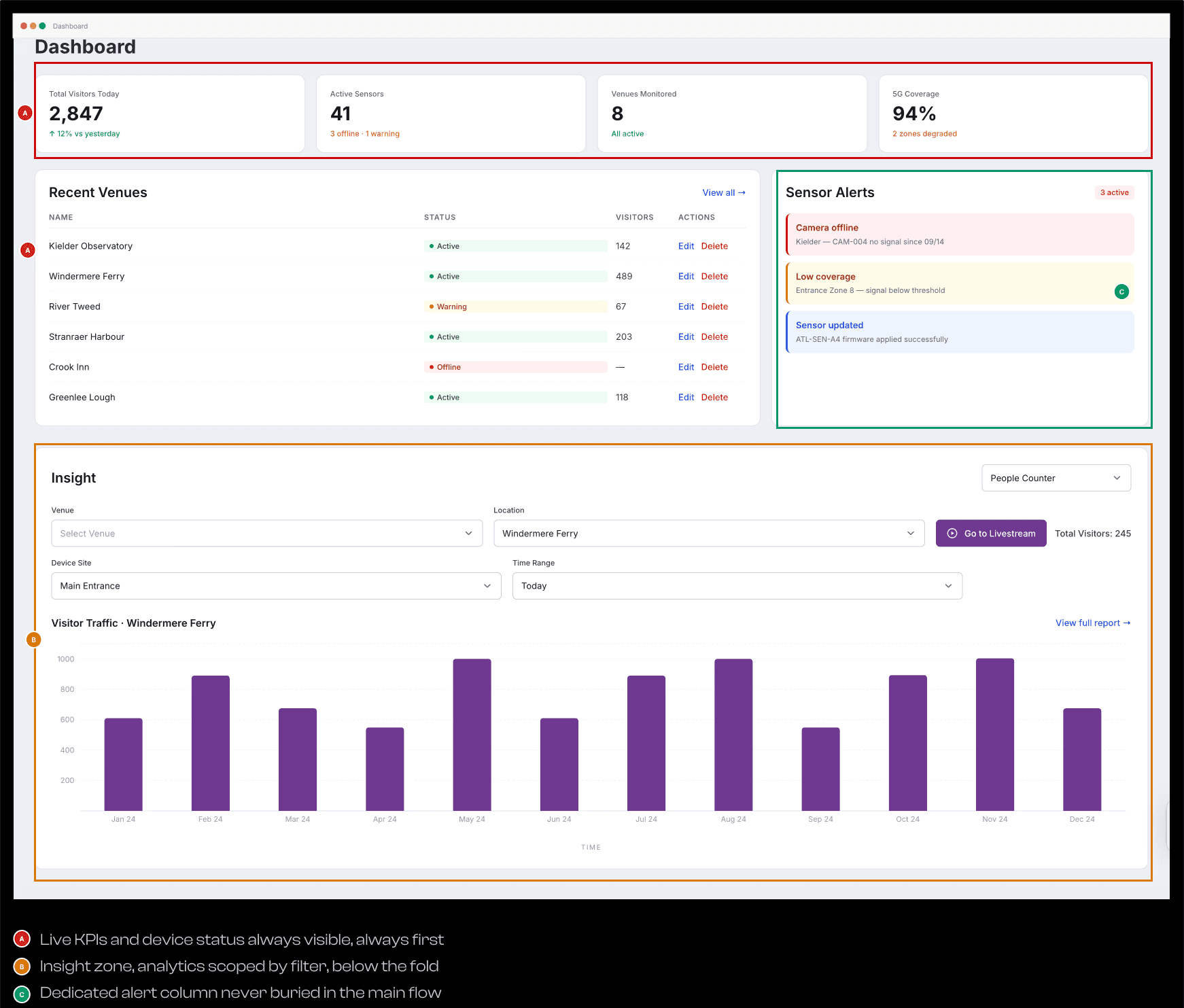This screenshot has height=1008, width=1184.
Task: Click the play icon on Go to Livestream
Action: [952, 534]
